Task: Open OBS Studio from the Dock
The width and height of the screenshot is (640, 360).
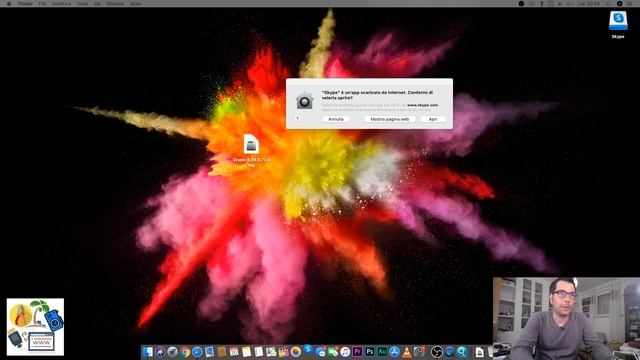Action: (436, 352)
